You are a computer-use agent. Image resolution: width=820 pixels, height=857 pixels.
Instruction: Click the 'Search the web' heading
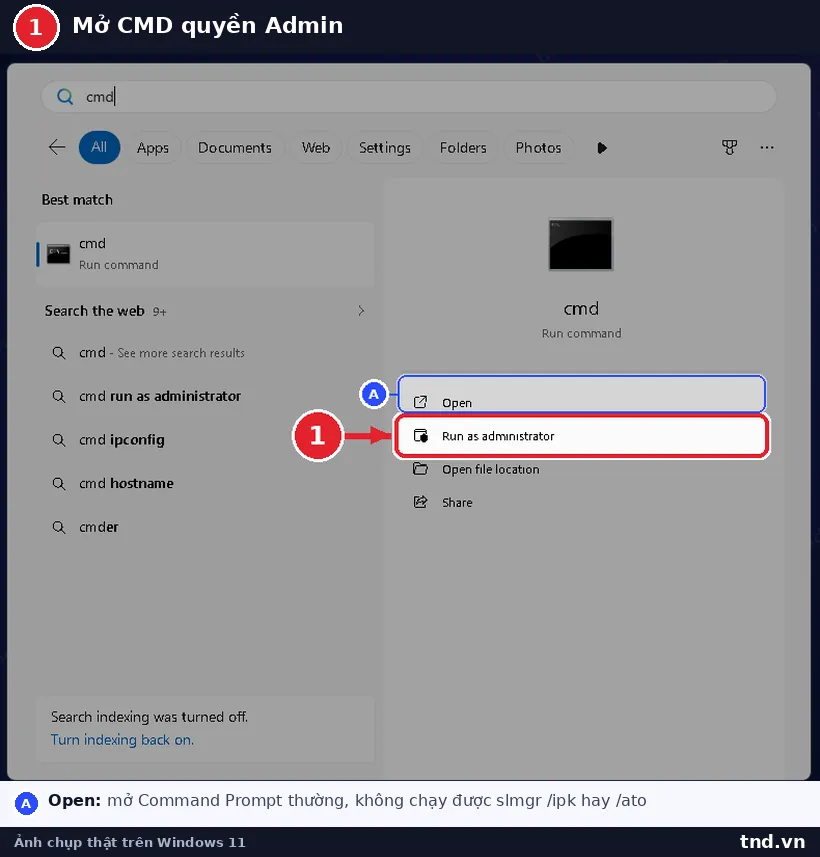pyautogui.click(x=95, y=311)
